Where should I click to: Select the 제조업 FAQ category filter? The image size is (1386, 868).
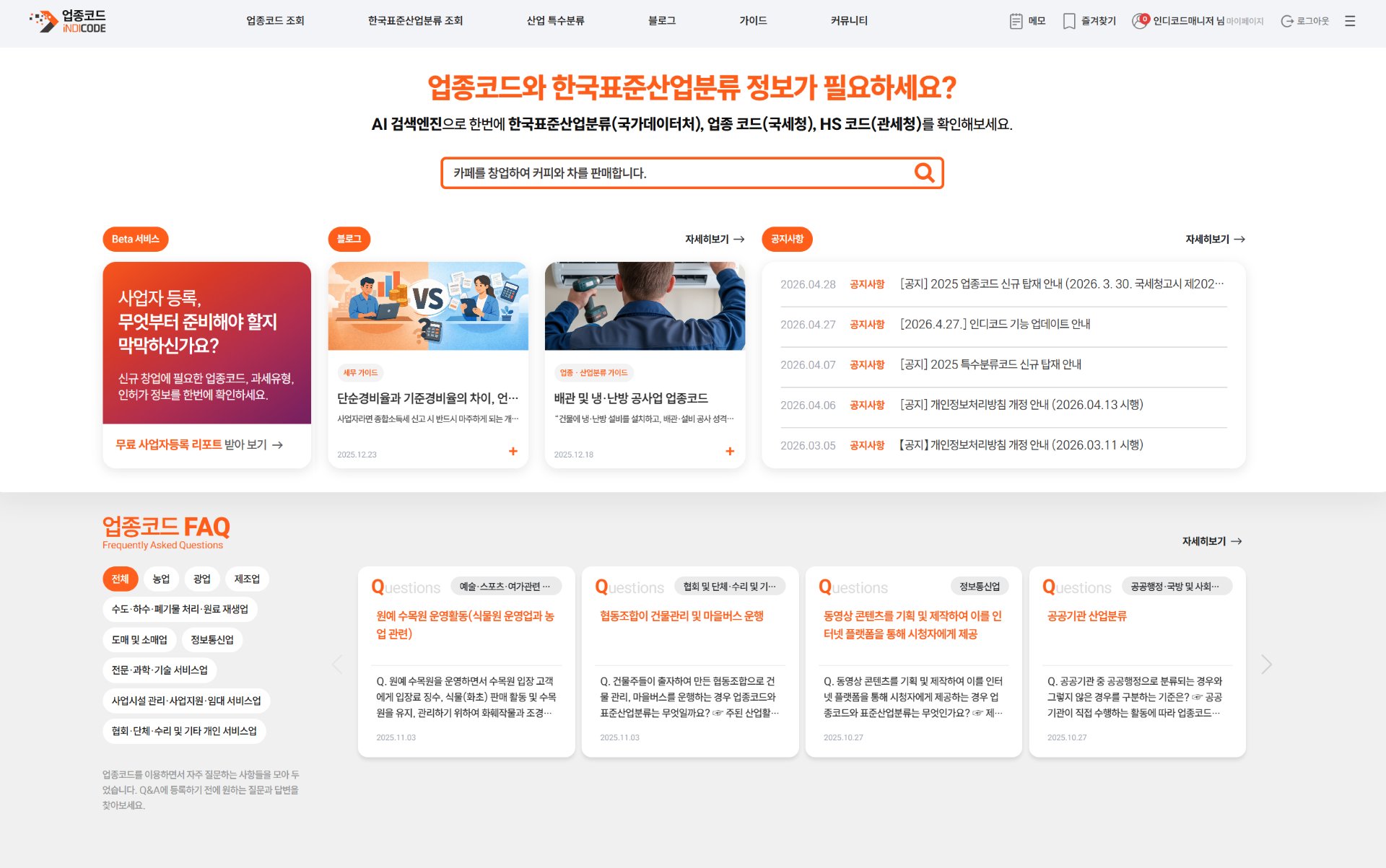247,579
